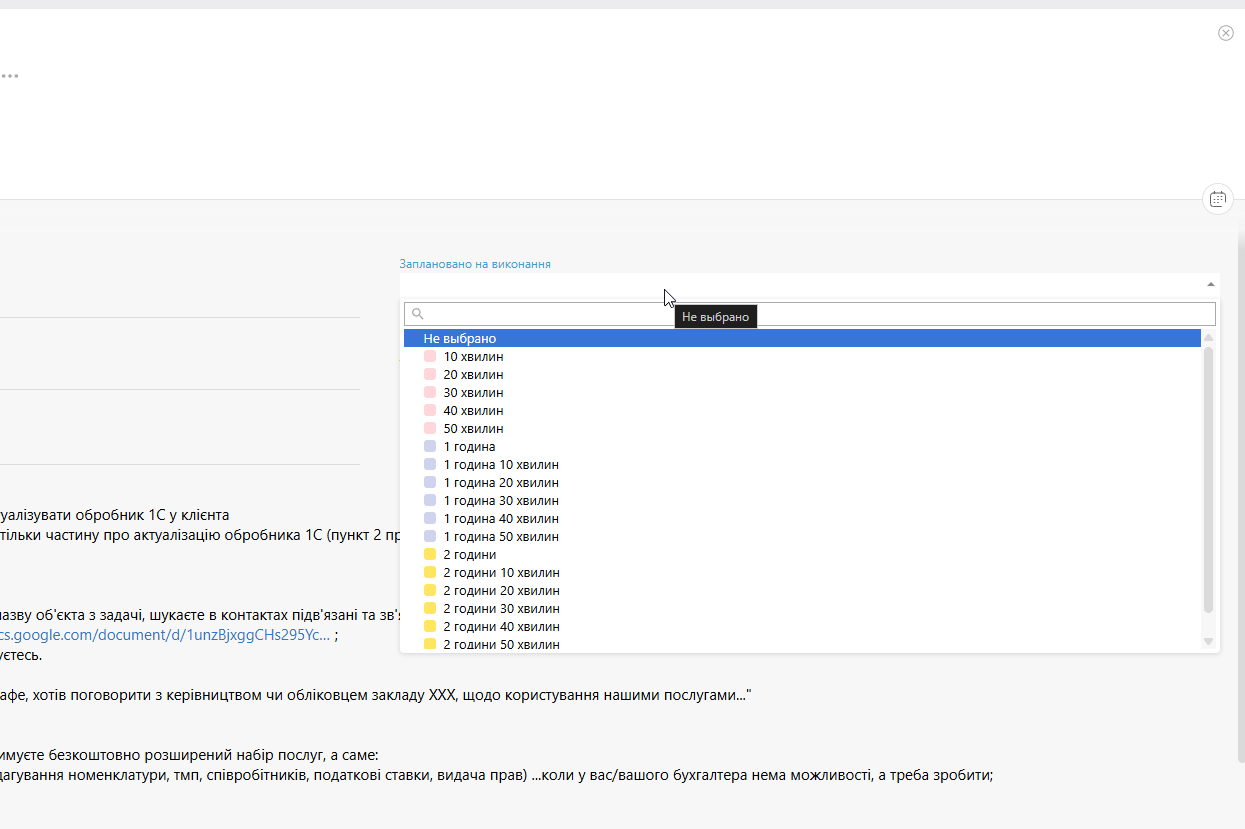Choose the 1 година option

point(802,446)
